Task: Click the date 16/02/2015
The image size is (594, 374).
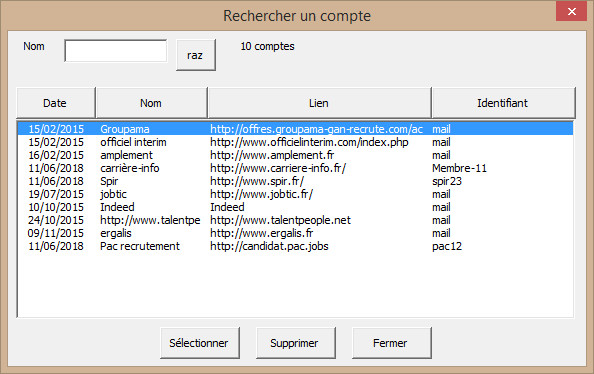Action: pos(56,155)
